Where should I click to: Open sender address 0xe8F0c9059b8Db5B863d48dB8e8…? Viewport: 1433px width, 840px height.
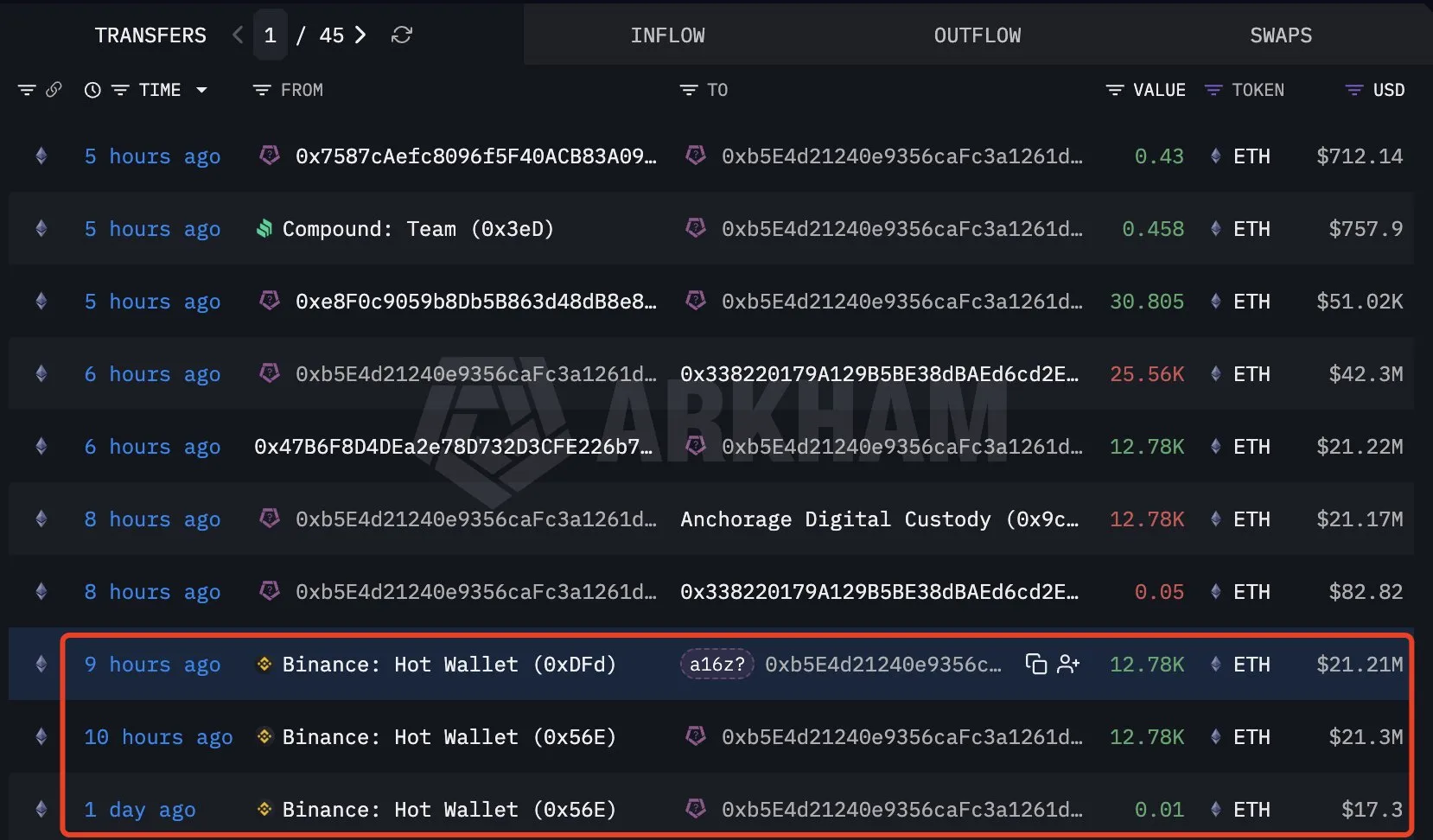click(476, 302)
